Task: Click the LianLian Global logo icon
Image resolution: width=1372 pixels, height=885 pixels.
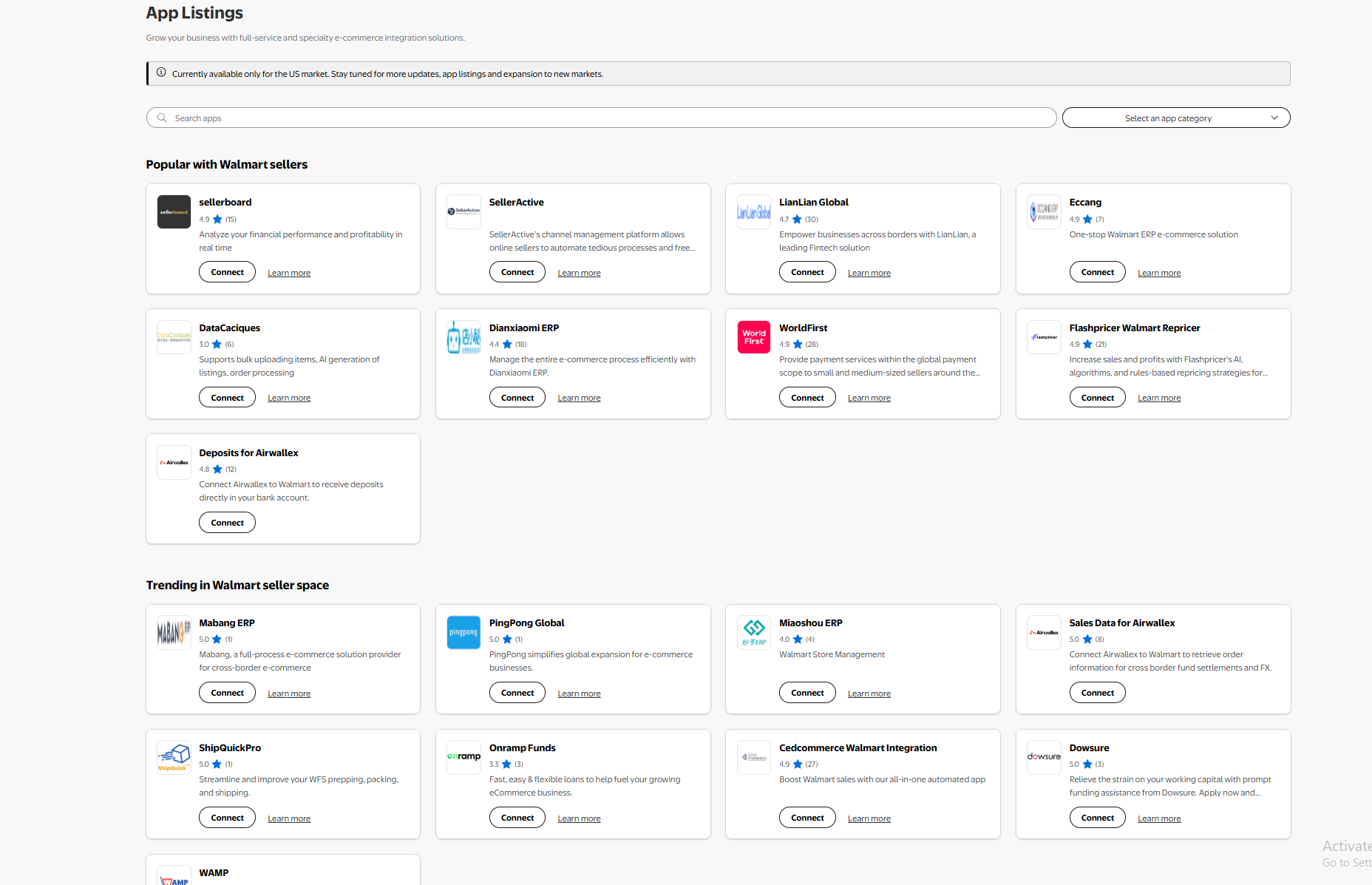Action: (754, 212)
